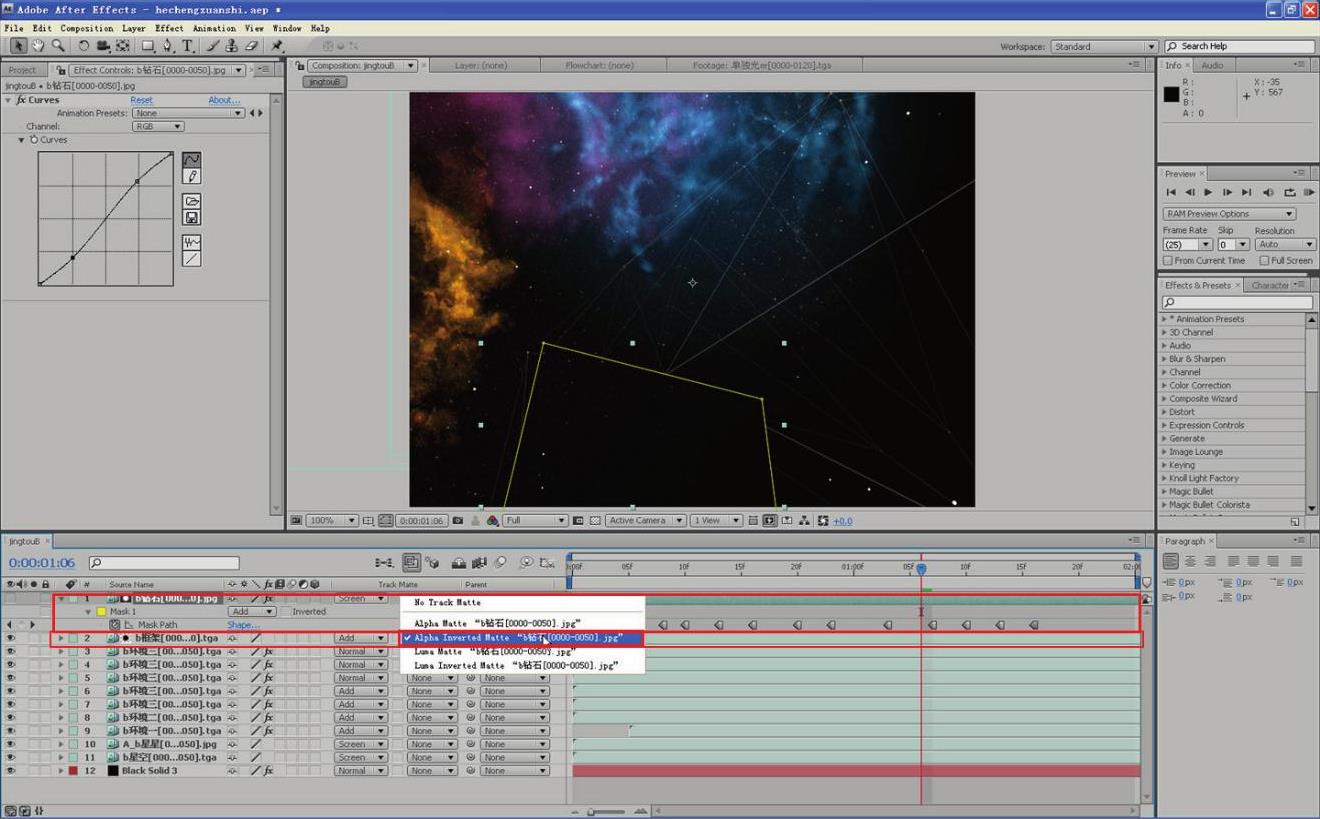
Task: Select the Clone Stamp tool
Action: (232, 46)
